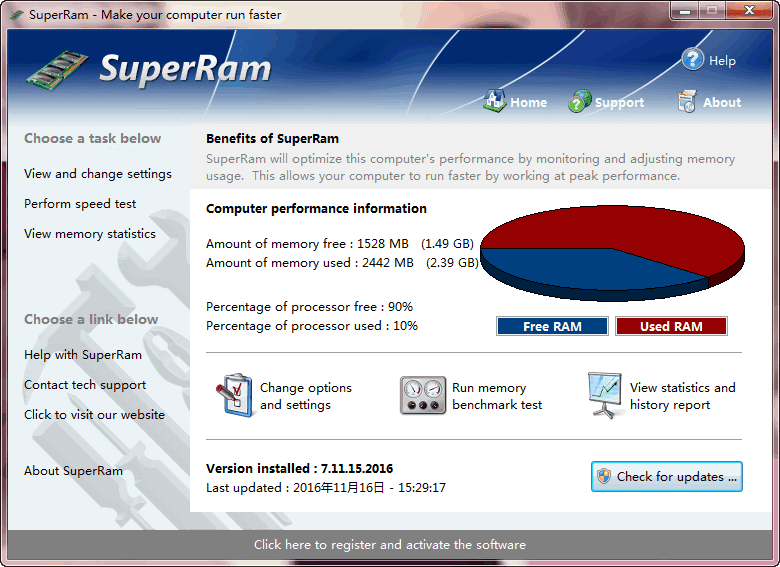Image resolution: width=780 pixels, height=567 pixels.
Task: Click the Free RAM blue legend swatch
Action: pos(552,326)
